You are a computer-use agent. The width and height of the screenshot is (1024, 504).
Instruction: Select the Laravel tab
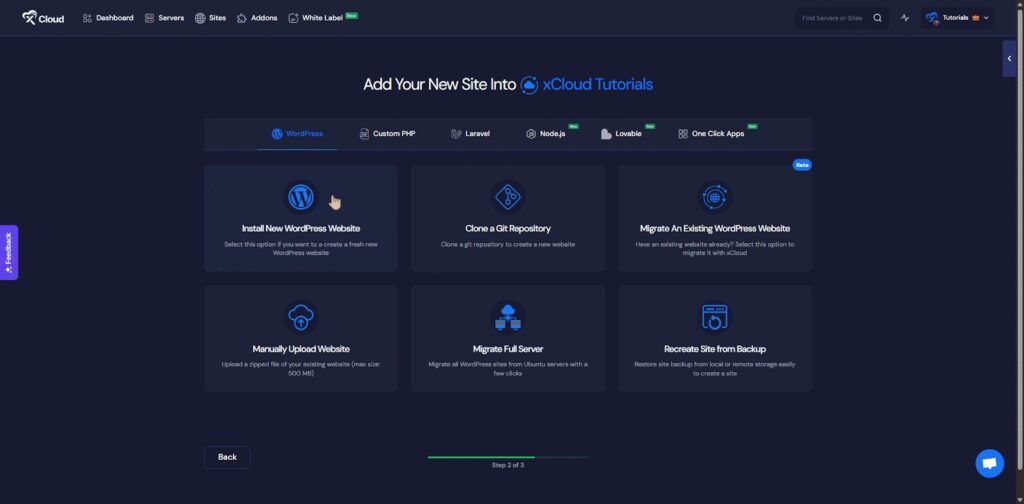coord(470,134)
